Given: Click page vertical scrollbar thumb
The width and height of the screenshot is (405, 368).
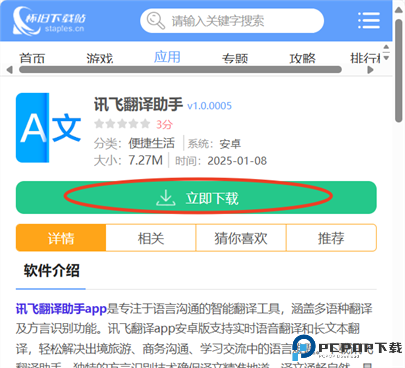Looking at the screenshot, I should (x=398, y=71).
